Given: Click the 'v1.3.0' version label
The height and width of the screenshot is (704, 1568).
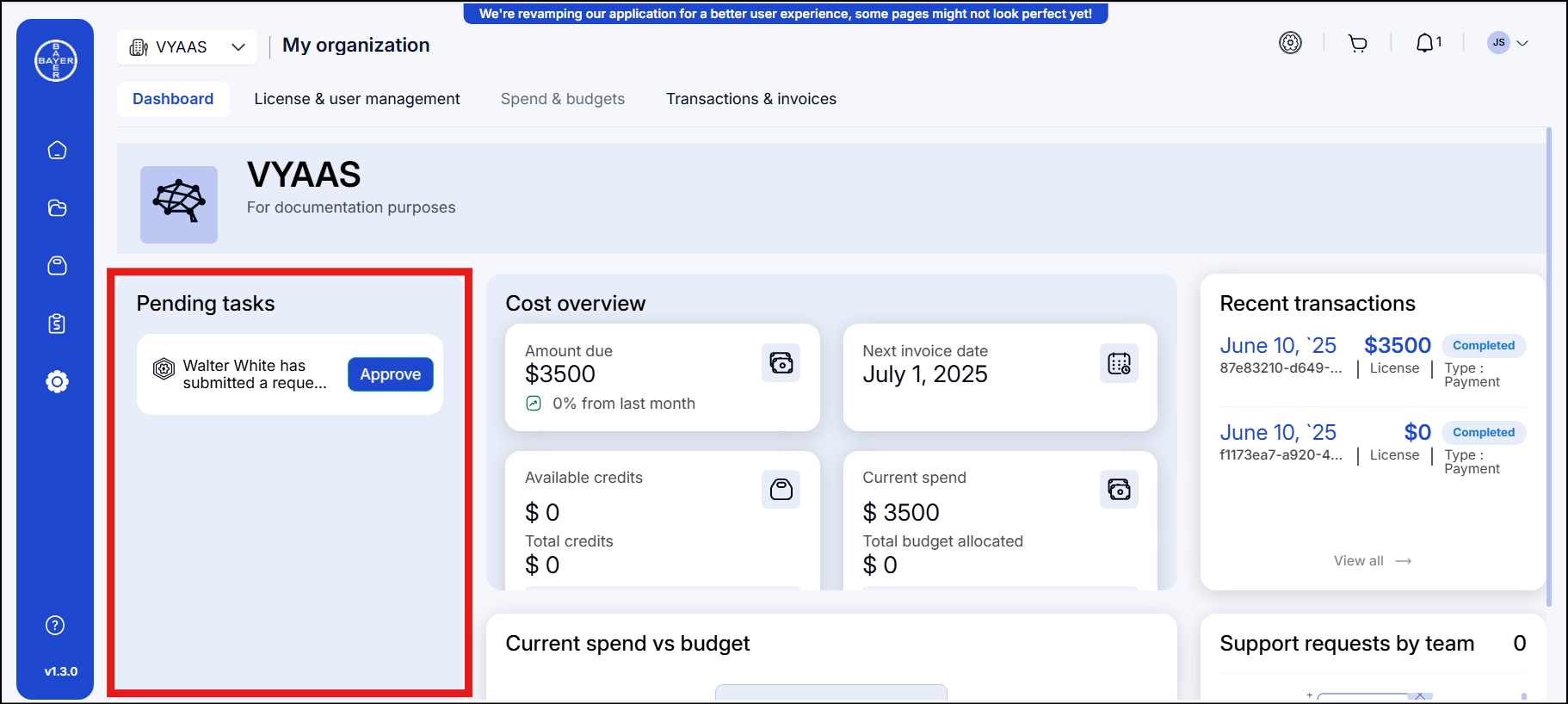Looking at the screenshot, I should pyautogui.click(x=61, y=671).
